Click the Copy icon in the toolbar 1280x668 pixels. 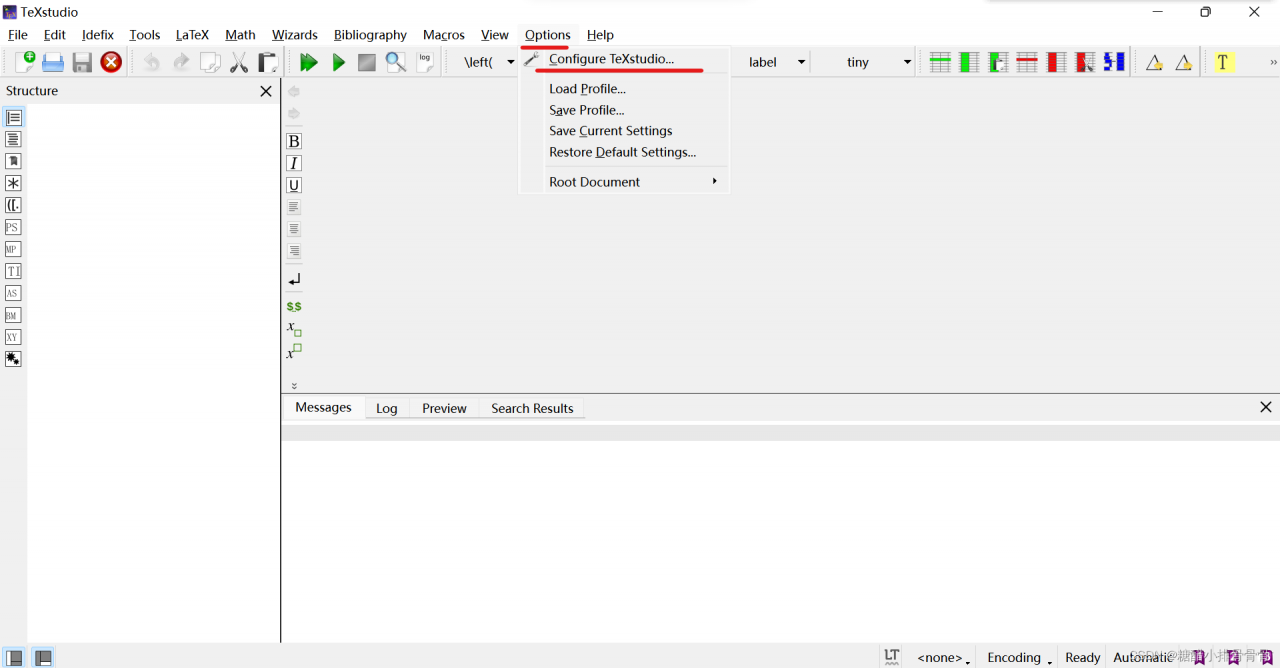(x=210, y=62)
